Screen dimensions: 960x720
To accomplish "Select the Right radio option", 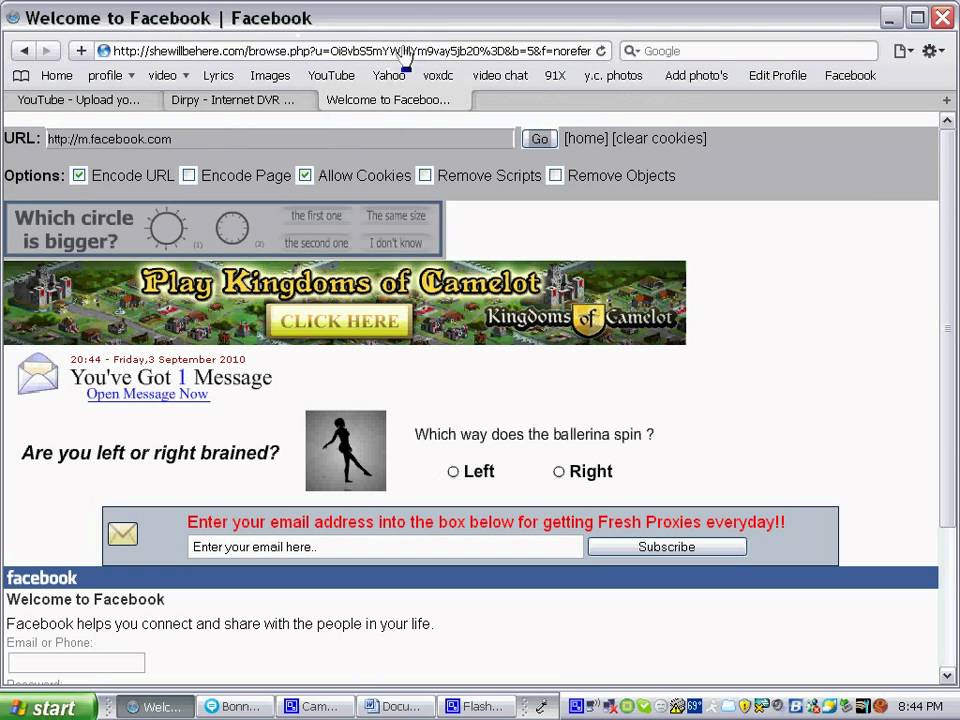I will 558,471.
